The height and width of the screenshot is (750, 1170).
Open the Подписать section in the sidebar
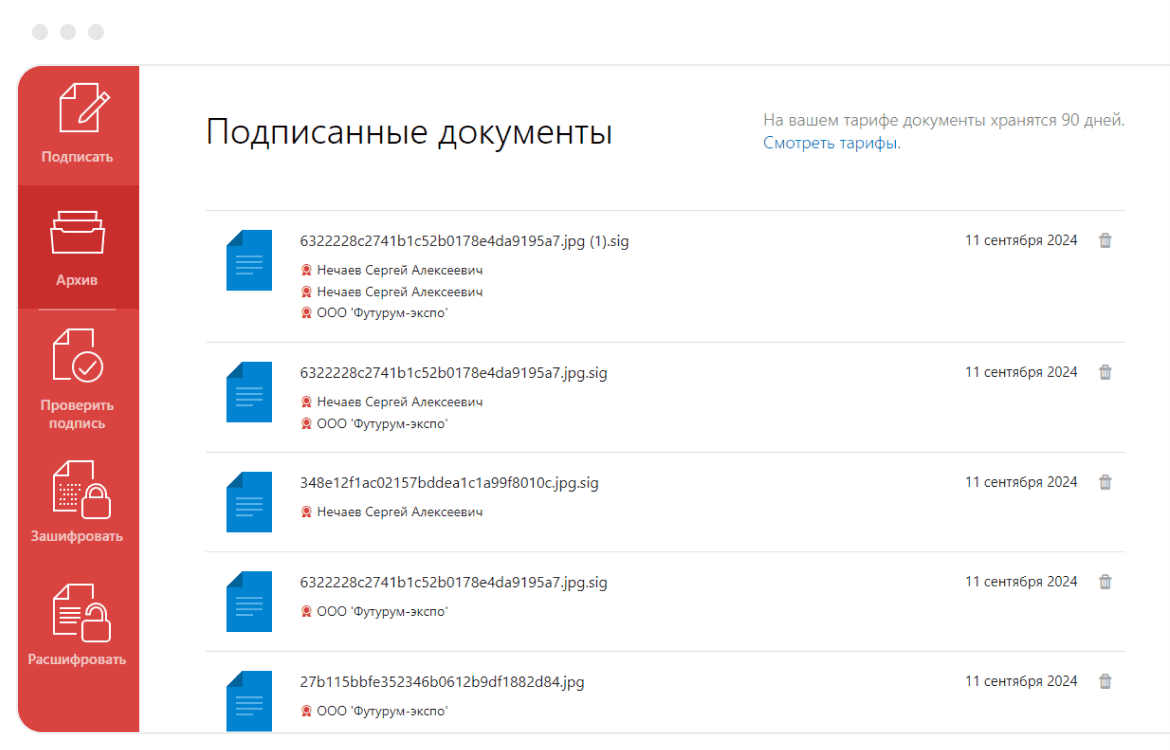pos(78,125)
